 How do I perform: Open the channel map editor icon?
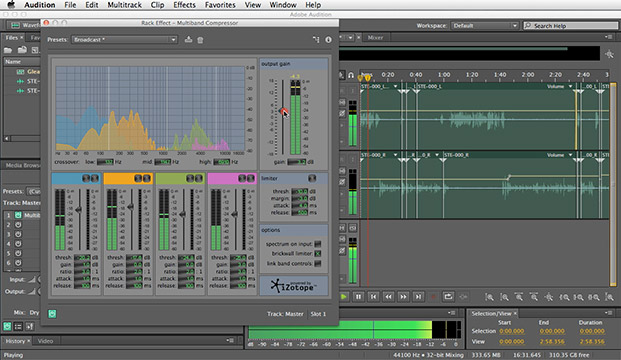(316, 40)
